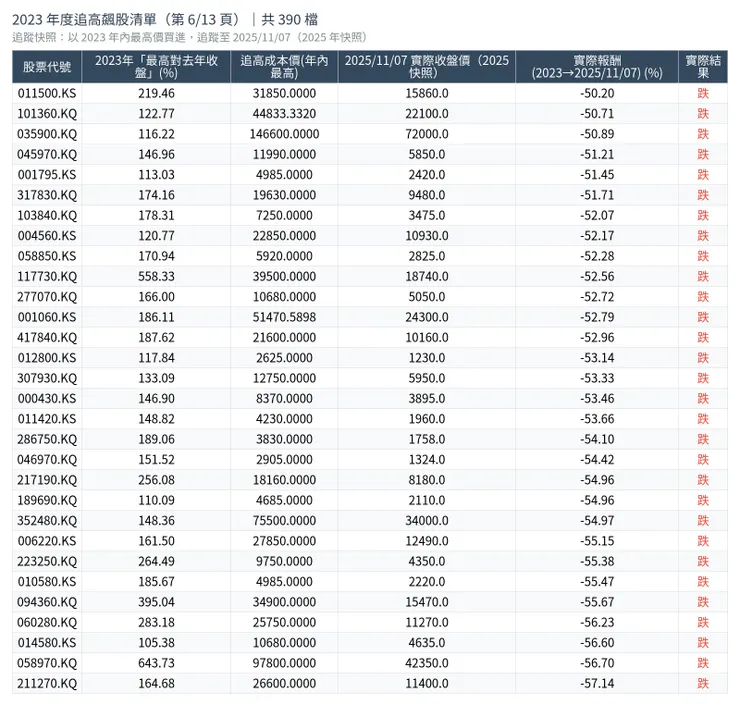Select stock code 317830.KQ
The height and width of the screenshot is (706, 740).
[47, 195]
